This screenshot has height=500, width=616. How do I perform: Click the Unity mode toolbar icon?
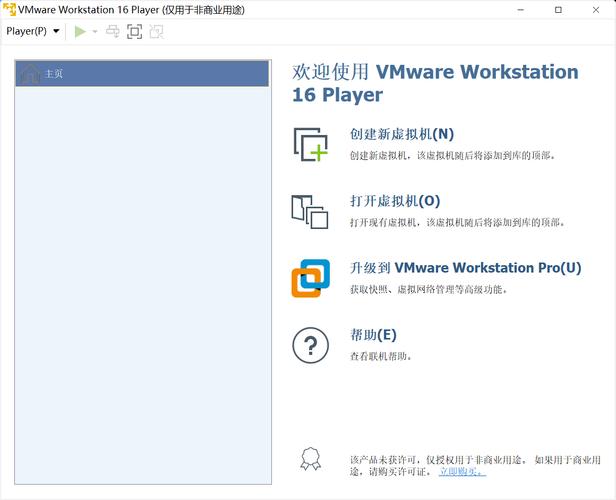tap(156, 31)
